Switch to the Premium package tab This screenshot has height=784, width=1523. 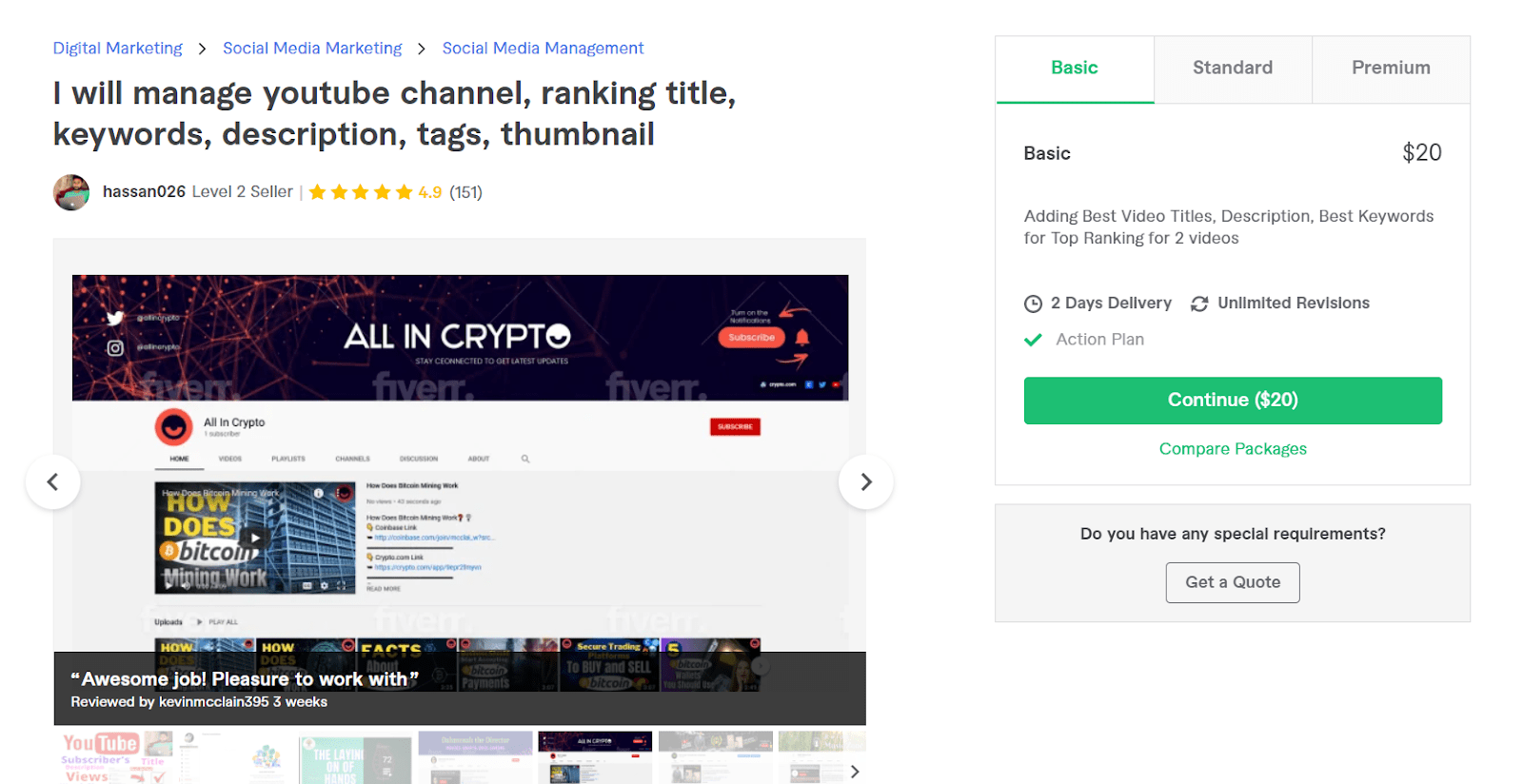tap(1391, 69)
